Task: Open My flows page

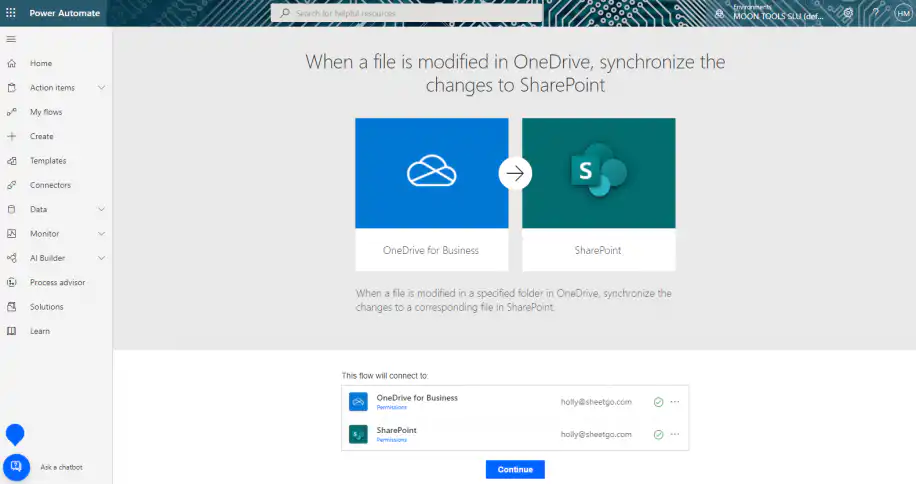Action: click(x=46, y=112)
